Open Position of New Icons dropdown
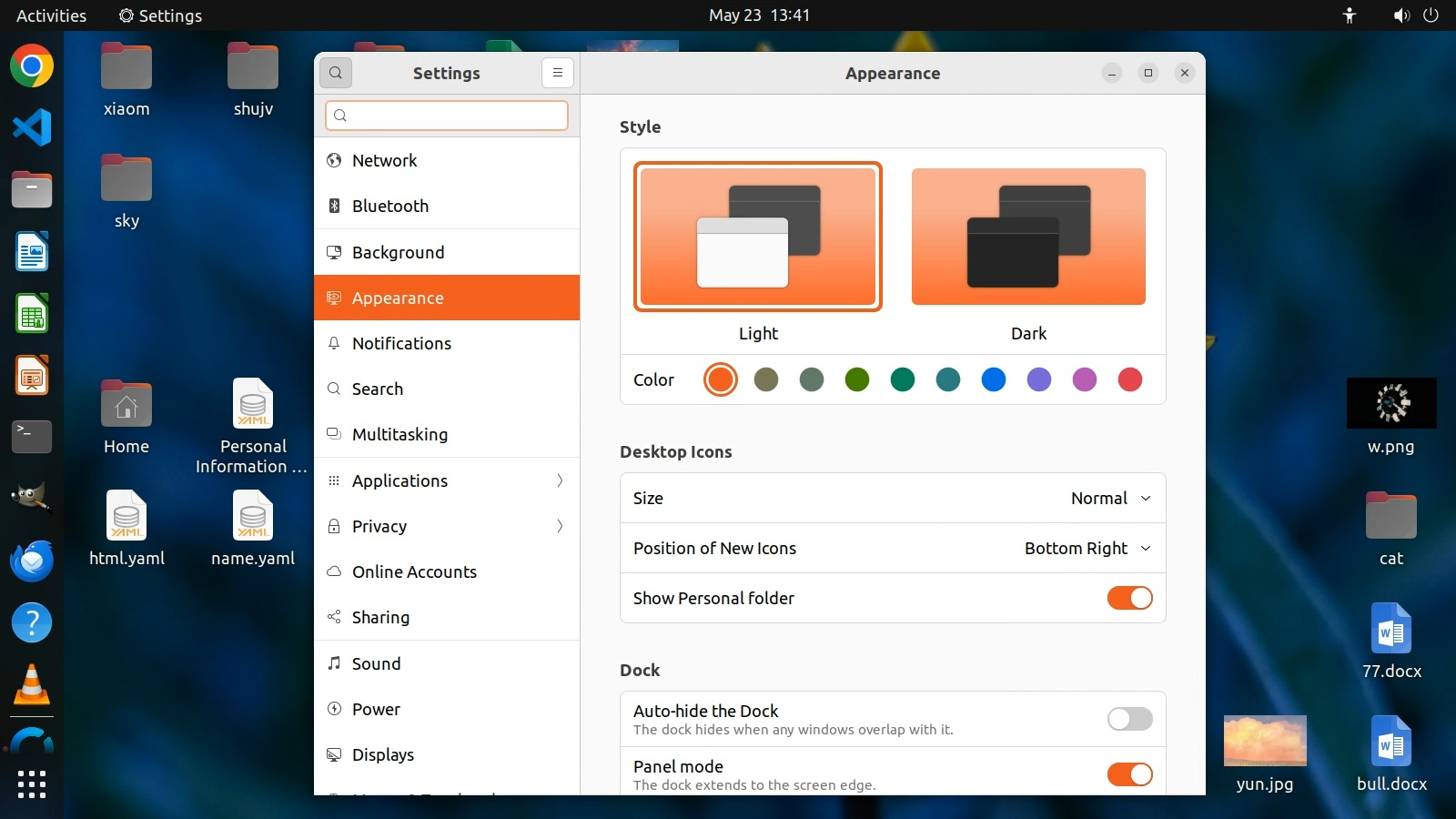The height and width of the screenshot is (819, 1456). point(1087,548)
